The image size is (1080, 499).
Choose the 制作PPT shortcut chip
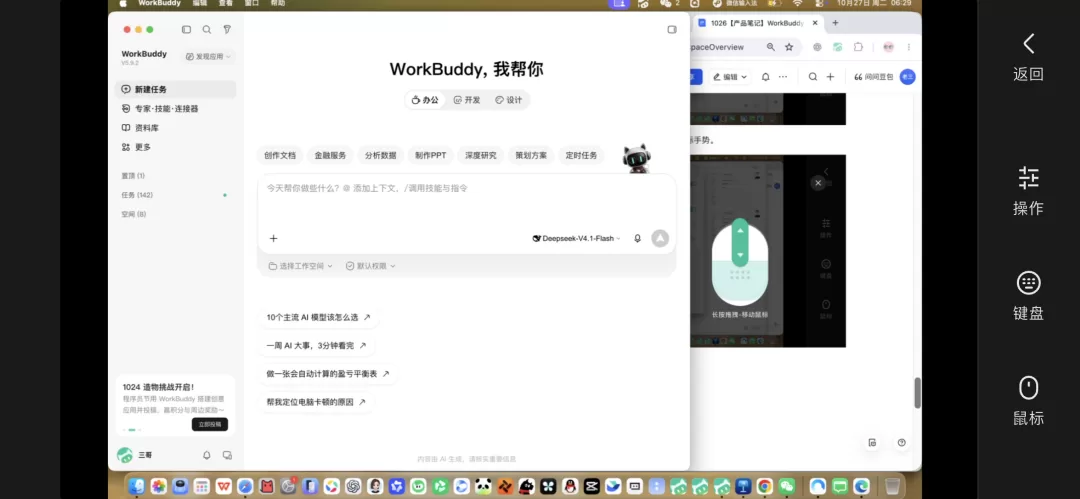coord(430,156)
